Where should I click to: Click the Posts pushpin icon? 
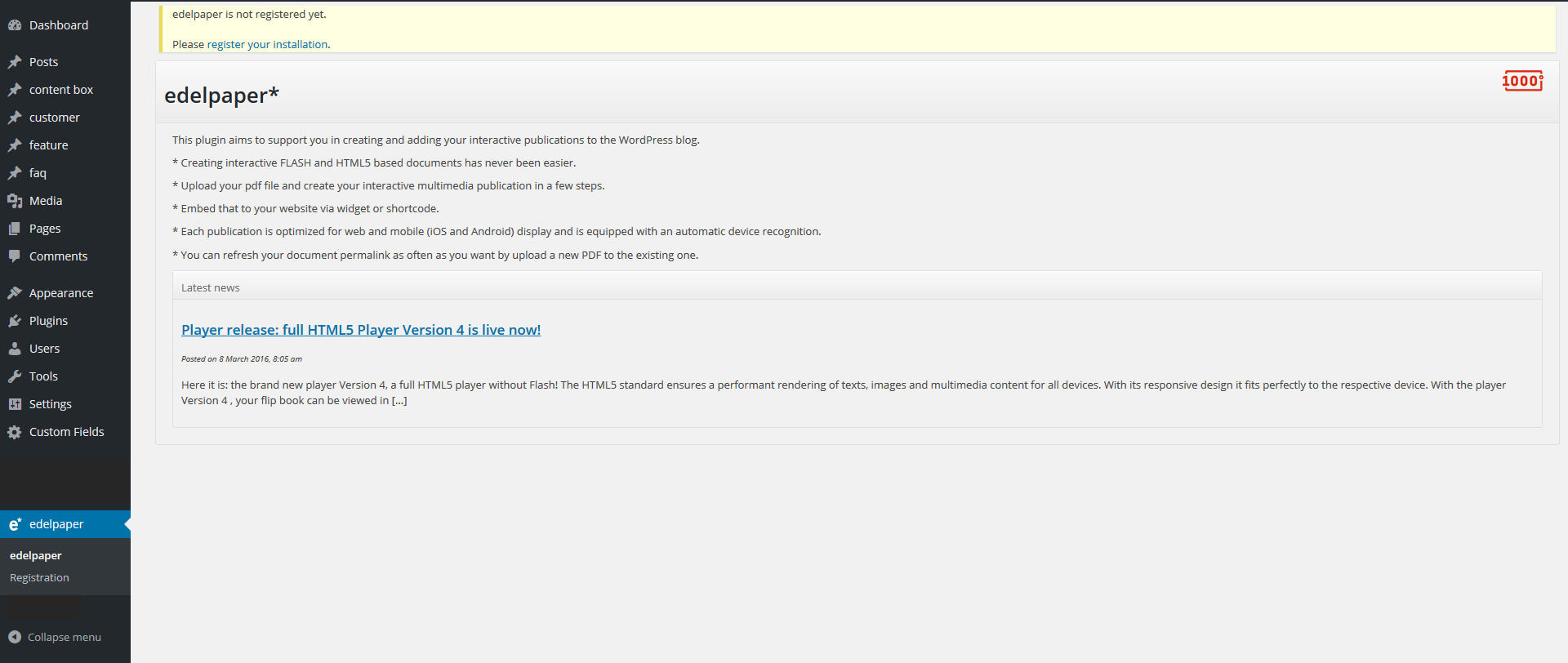[x=15, y=62]
